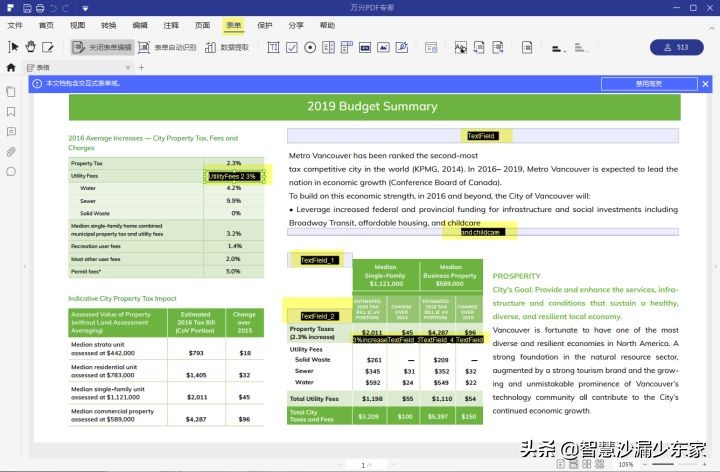Select the signature field form tool
720x472 pixels.
pos(402,47)
